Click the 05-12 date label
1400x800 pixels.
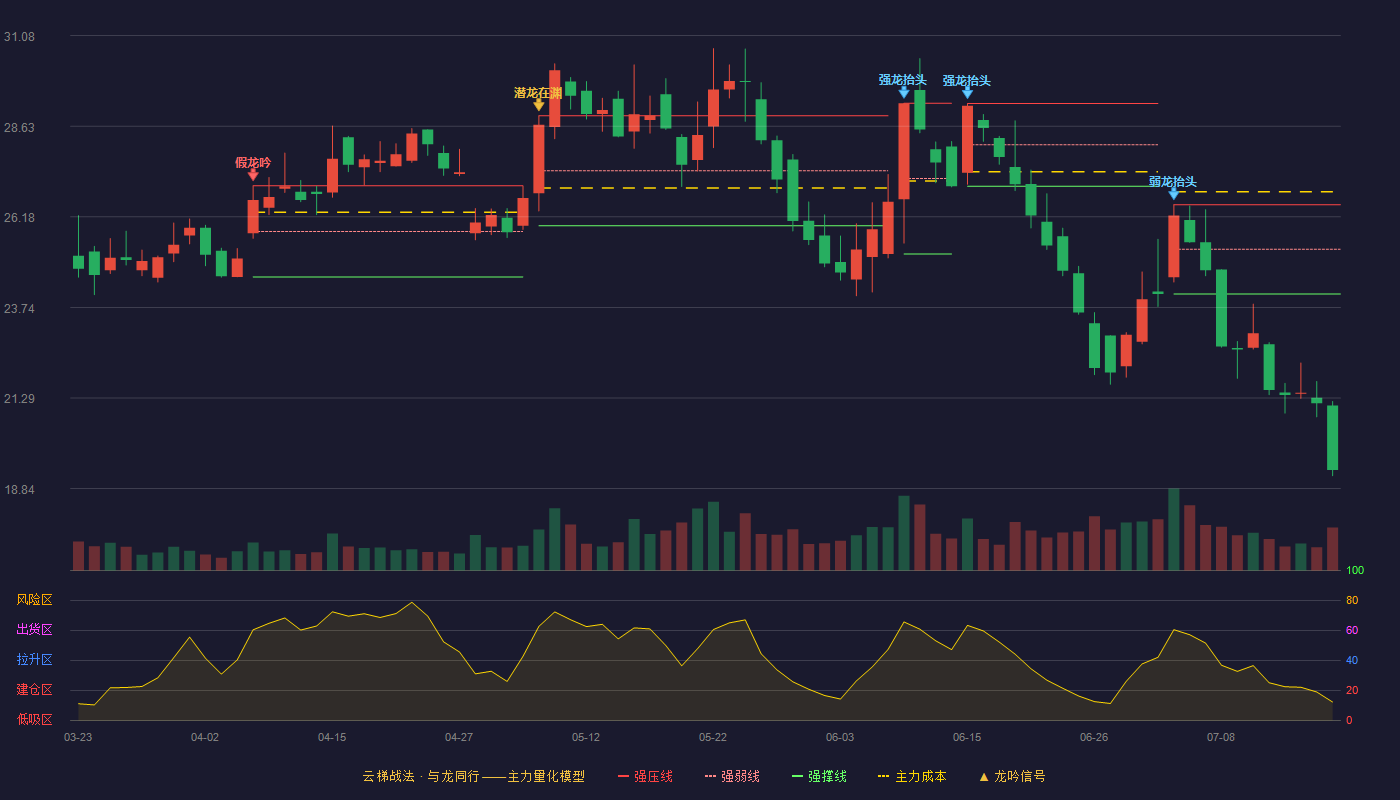point(586,737)
